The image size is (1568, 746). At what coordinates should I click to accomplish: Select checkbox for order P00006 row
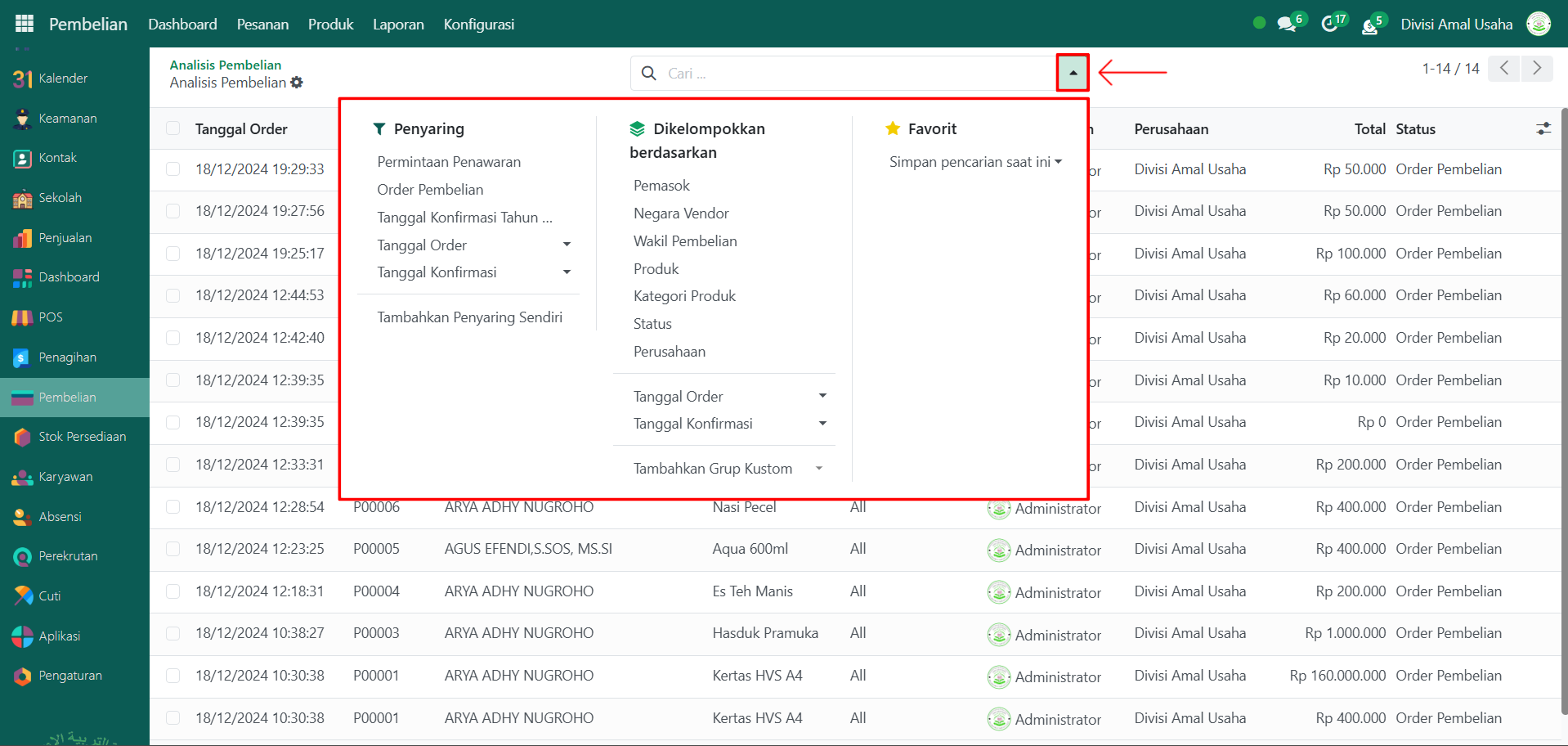tap(173, 507)
